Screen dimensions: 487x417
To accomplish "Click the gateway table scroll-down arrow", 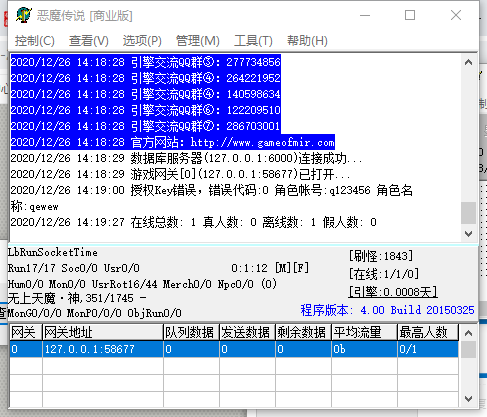I will pyautogui.click(x=468, y=399).
